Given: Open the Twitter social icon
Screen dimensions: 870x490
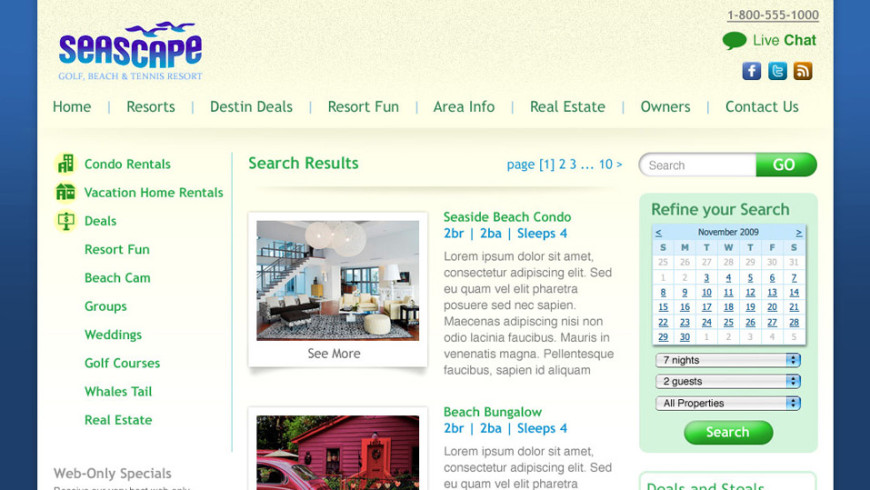Looking at the screenshot, I should pos(777,71).
